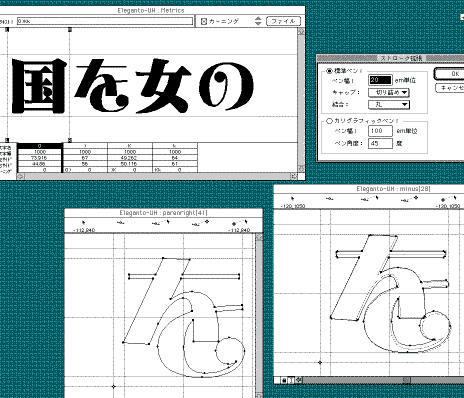Open the キャップ dropdown showing 切り詰め
The image size is (464, 398).
click(x=389, y=92)
